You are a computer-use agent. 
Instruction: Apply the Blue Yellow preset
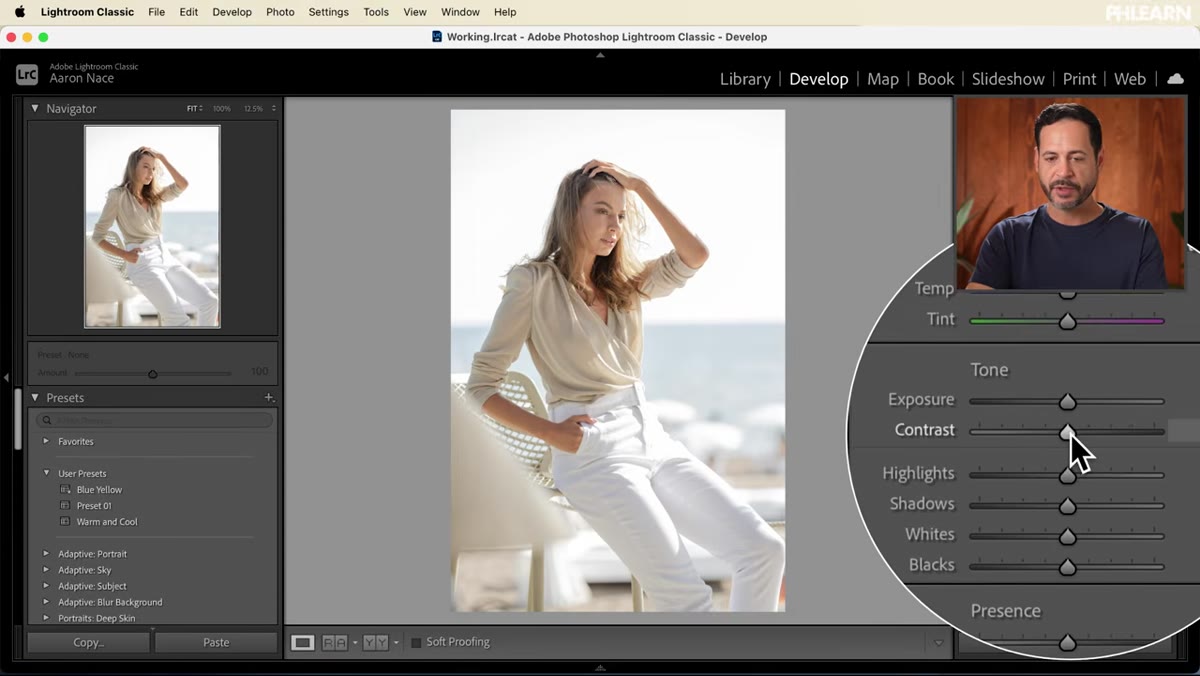coord(99,490)
